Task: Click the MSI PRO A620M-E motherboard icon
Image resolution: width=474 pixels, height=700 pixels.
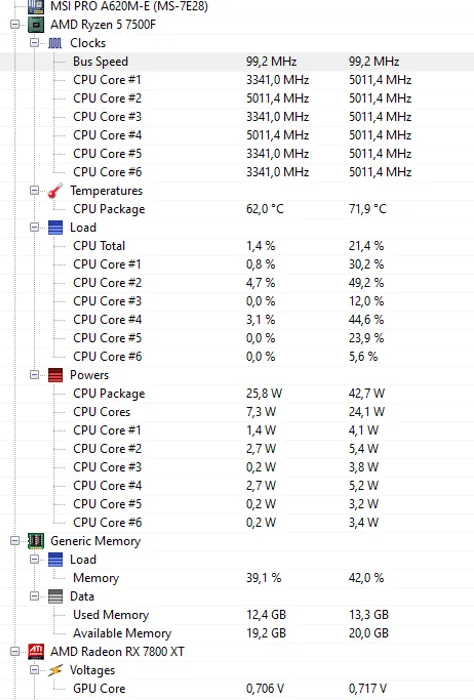Action: (36, 6)
